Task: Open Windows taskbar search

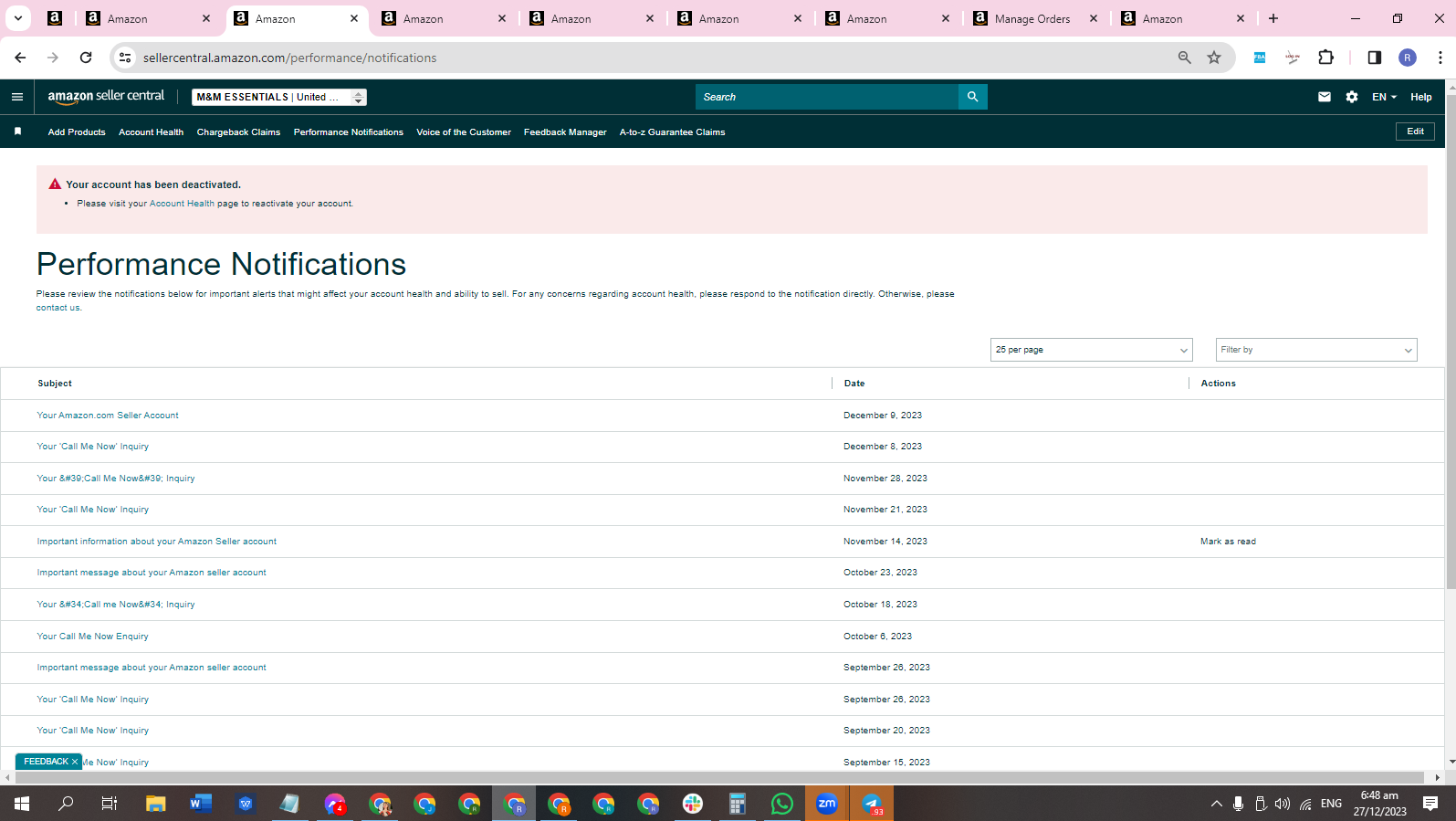Action: tap(66, 804)
